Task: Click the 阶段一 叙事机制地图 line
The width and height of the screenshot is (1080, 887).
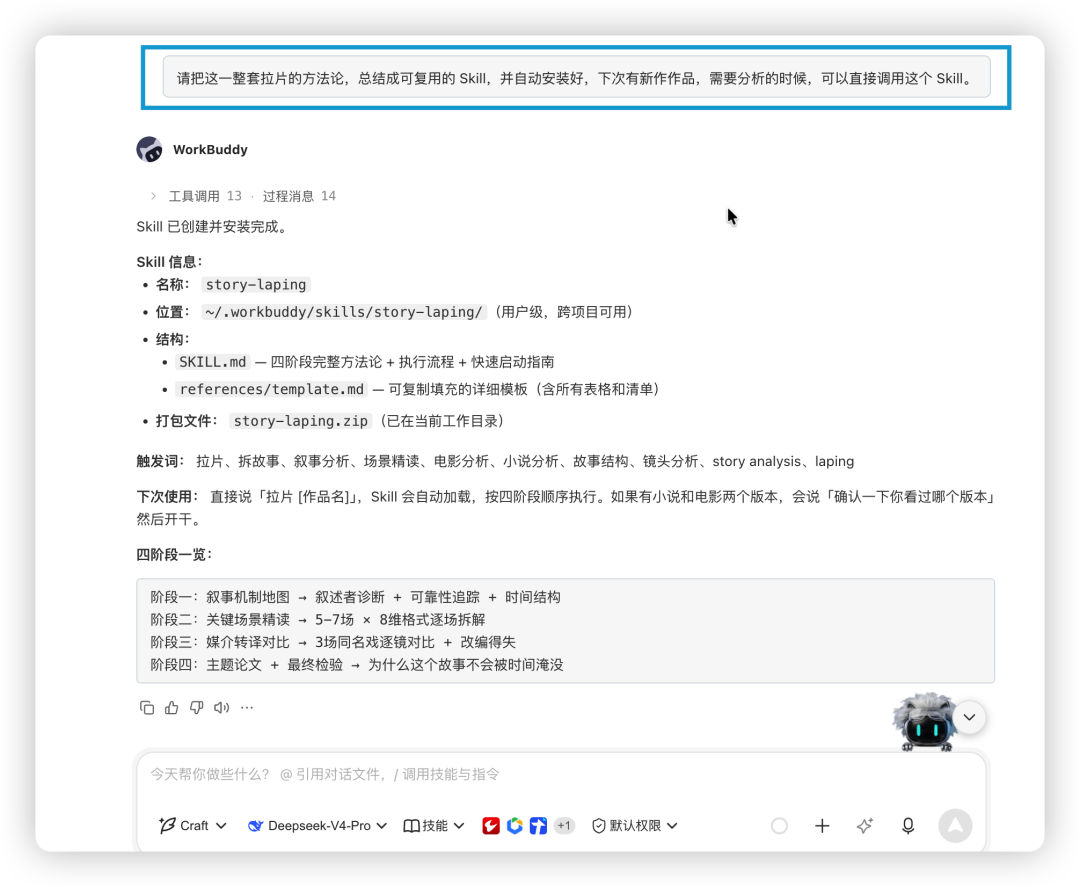Action: click(355, 597)
